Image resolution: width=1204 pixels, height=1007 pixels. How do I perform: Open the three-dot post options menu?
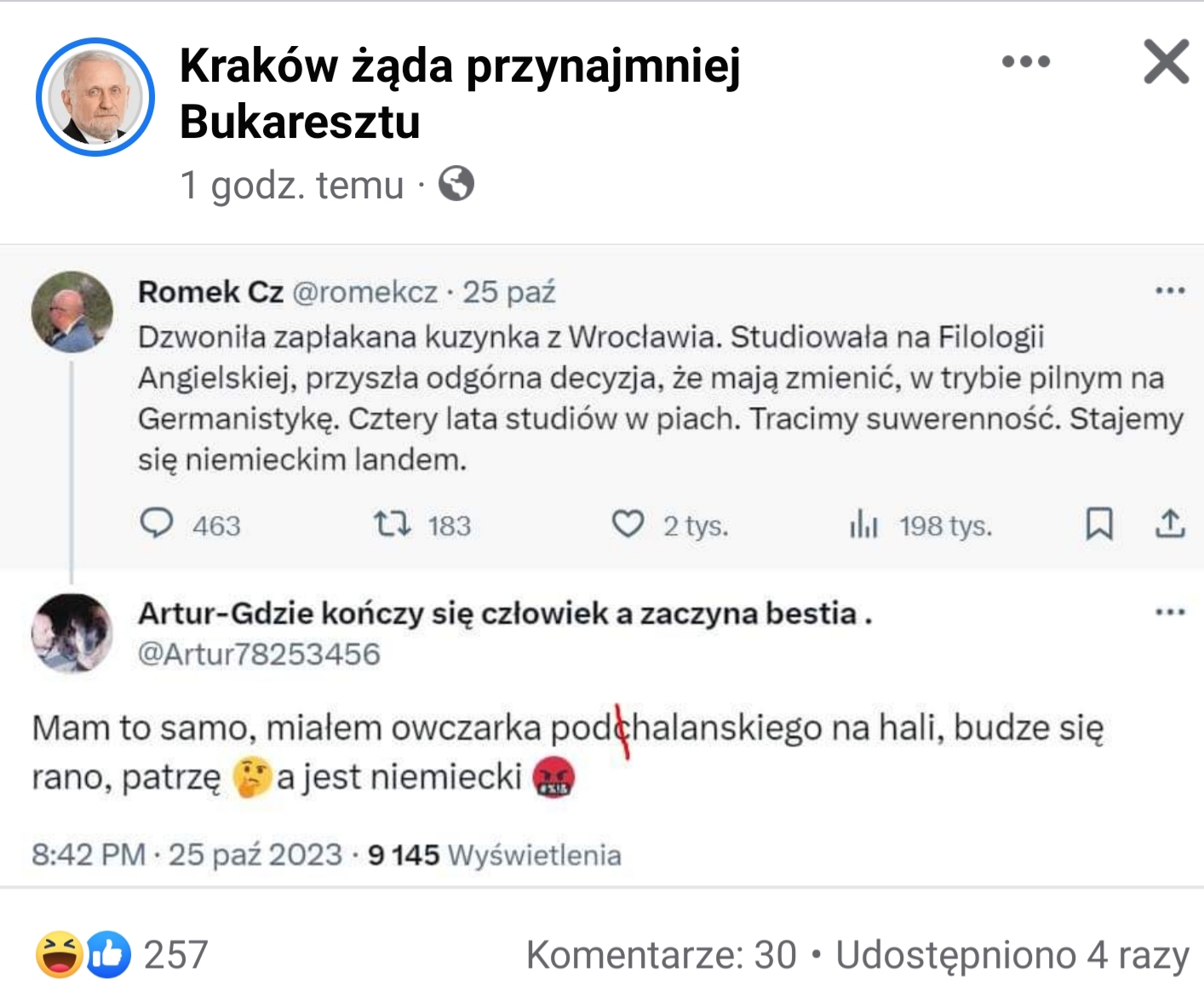coord(1026,61)
